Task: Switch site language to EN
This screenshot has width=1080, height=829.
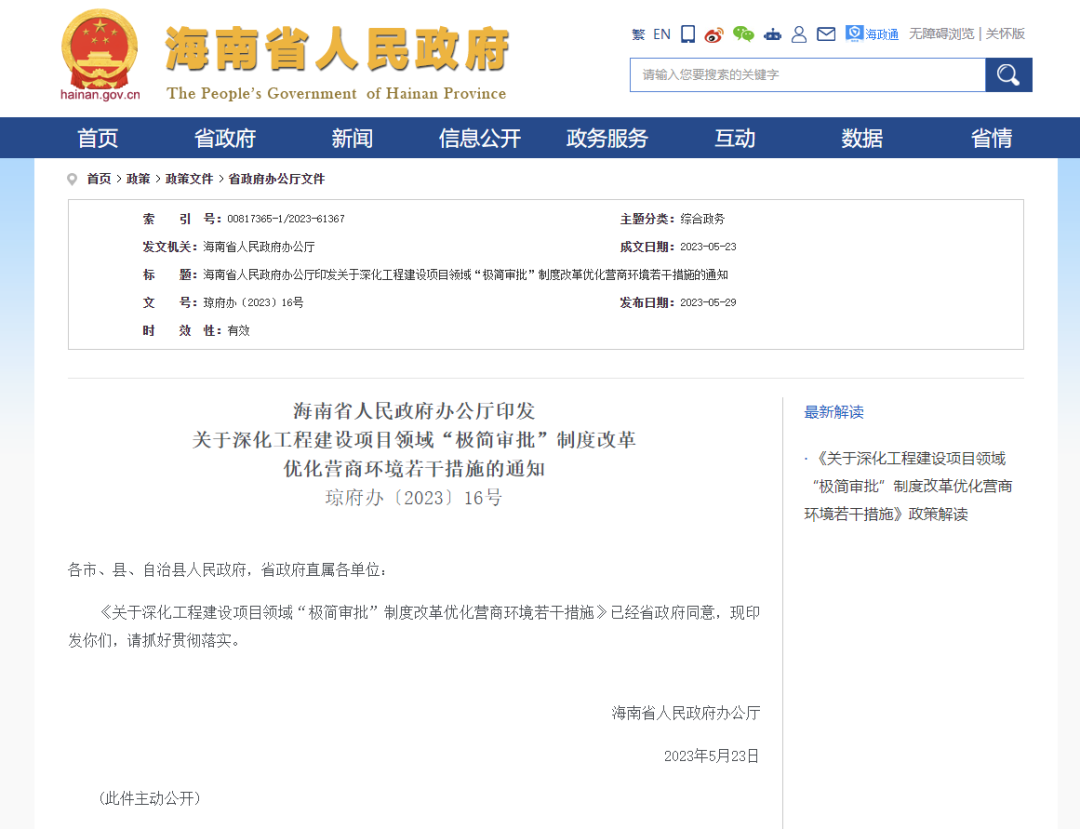Action: (x=662, y=34)
